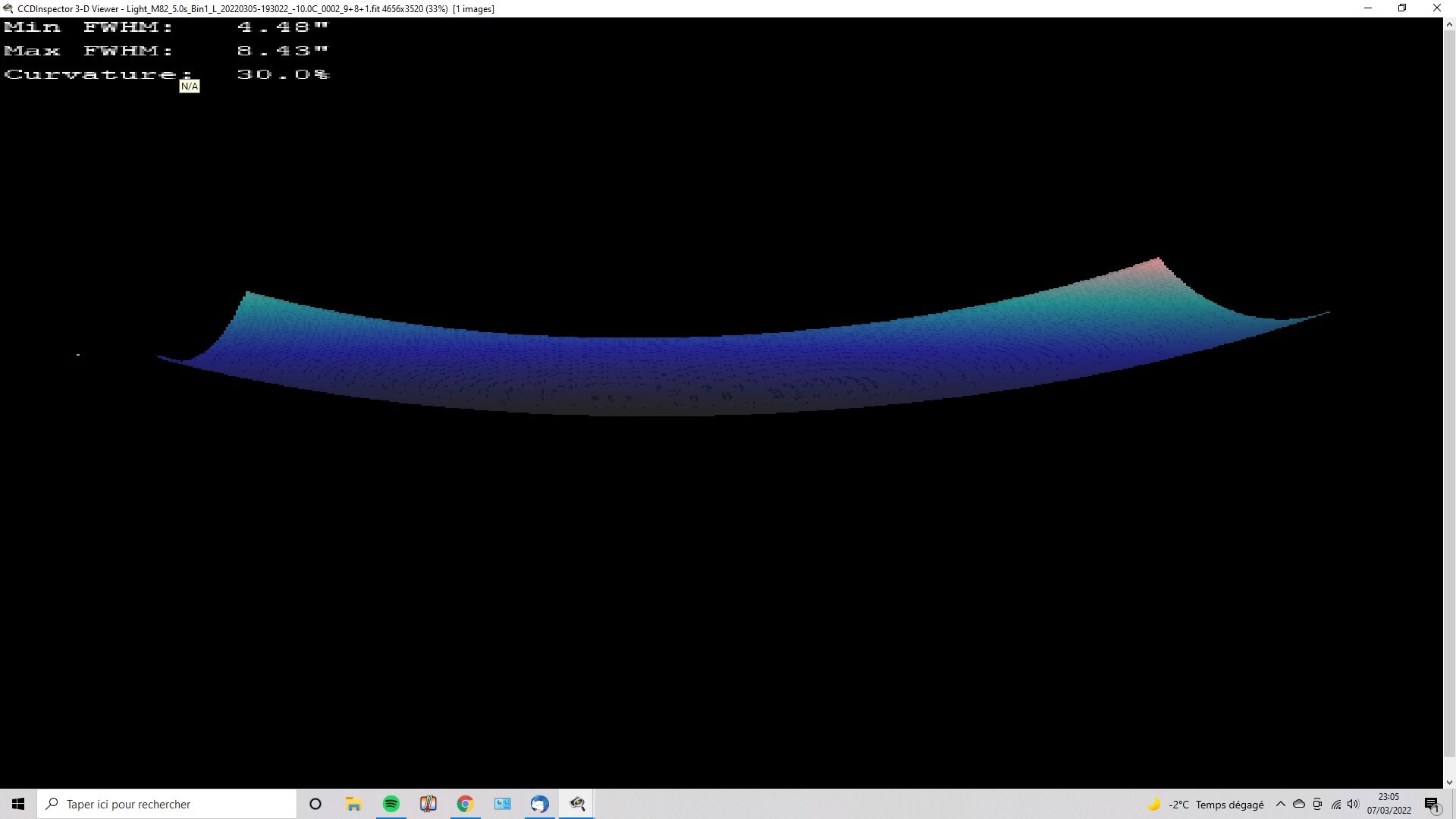Click the red peak of 3D surface

[1156, 263]
